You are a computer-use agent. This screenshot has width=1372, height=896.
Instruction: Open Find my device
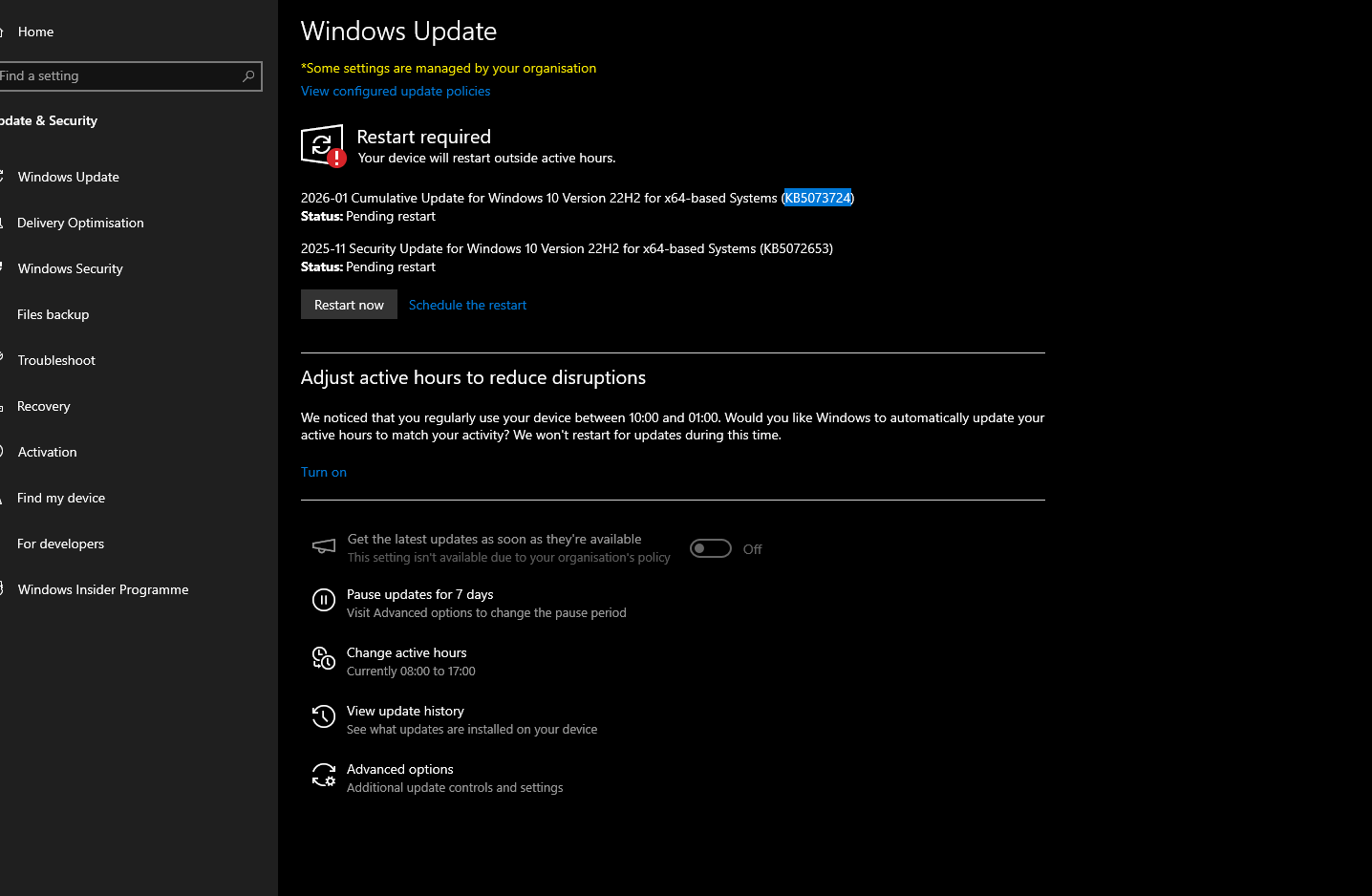pos(61,498)
